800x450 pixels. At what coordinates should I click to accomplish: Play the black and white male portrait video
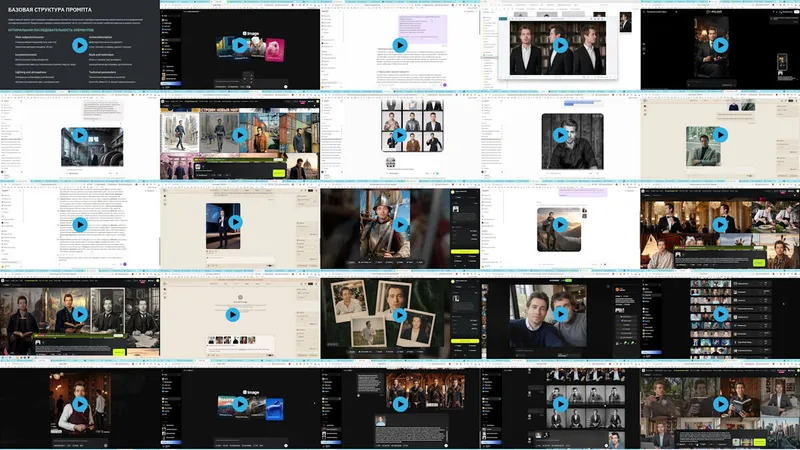[560, 135]
